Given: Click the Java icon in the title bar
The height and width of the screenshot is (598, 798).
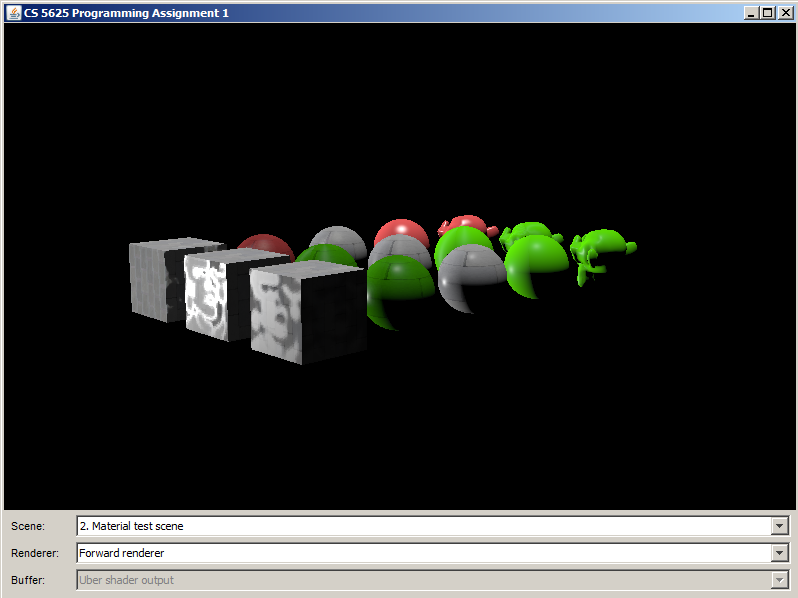Looking at the screenshot, I should click(x=13, y=12).
